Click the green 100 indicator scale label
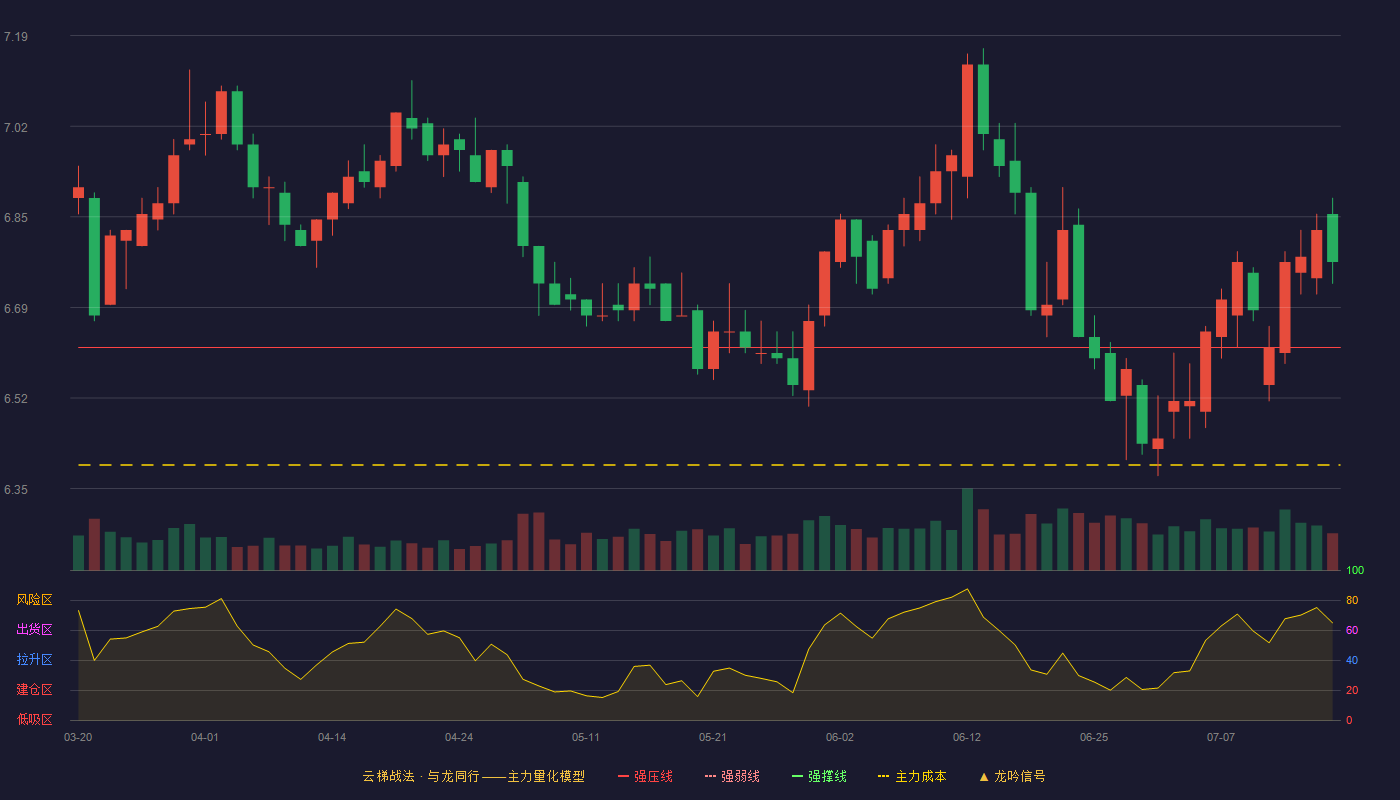This screenshot has width=1400, height=800. coord(1355,570)
